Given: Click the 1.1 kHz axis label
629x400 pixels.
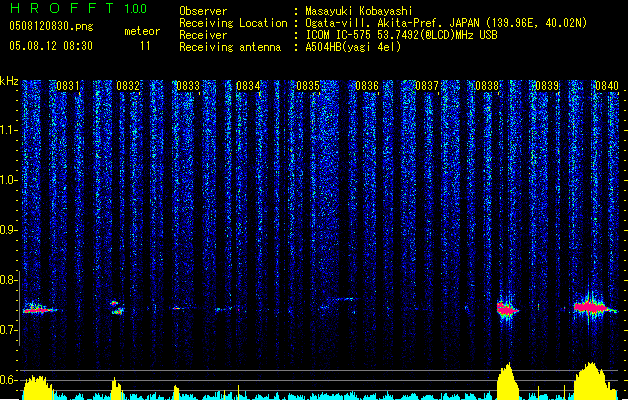Looking at the screenshot, I should [9, 130].
